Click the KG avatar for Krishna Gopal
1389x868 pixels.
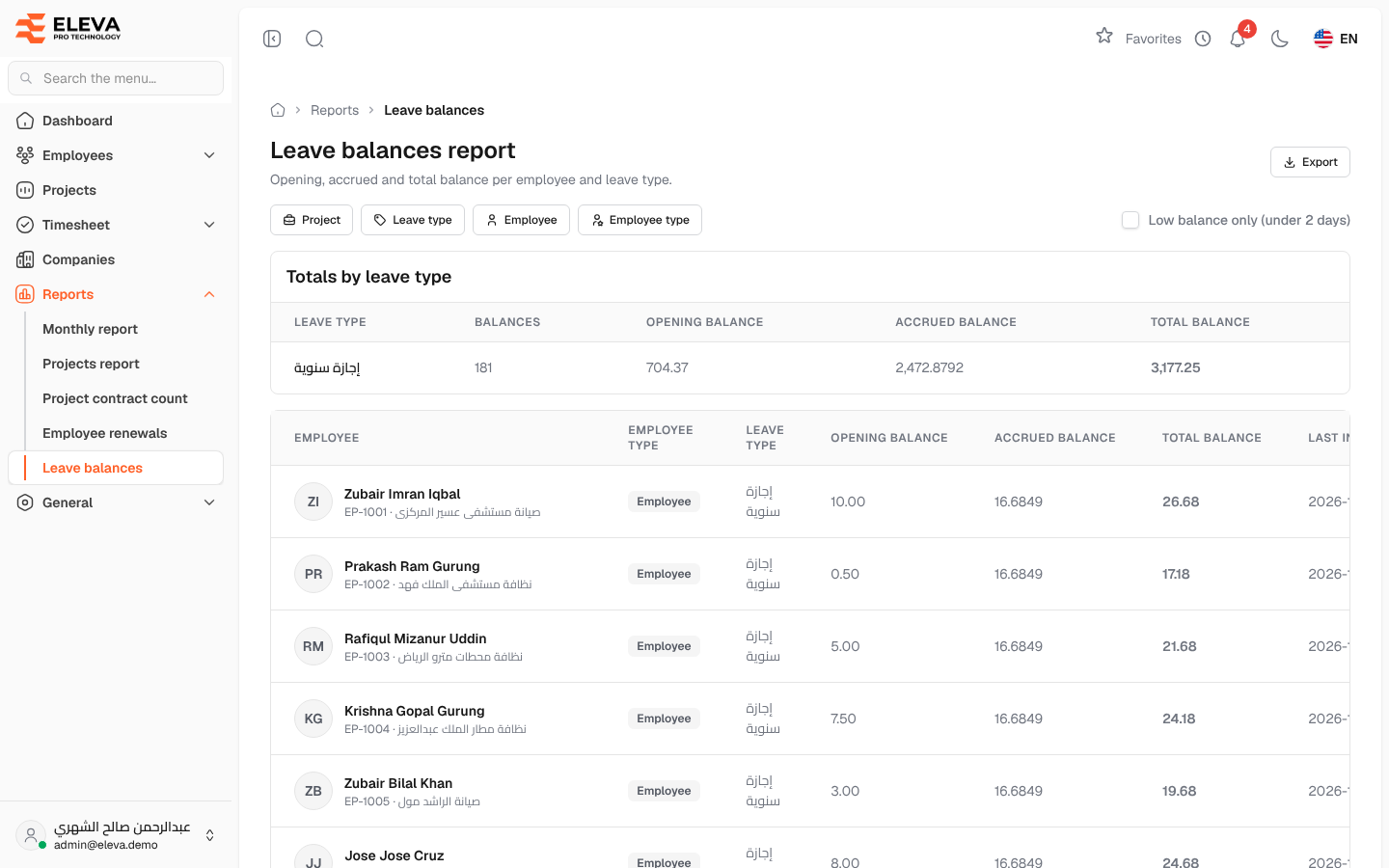313,719
